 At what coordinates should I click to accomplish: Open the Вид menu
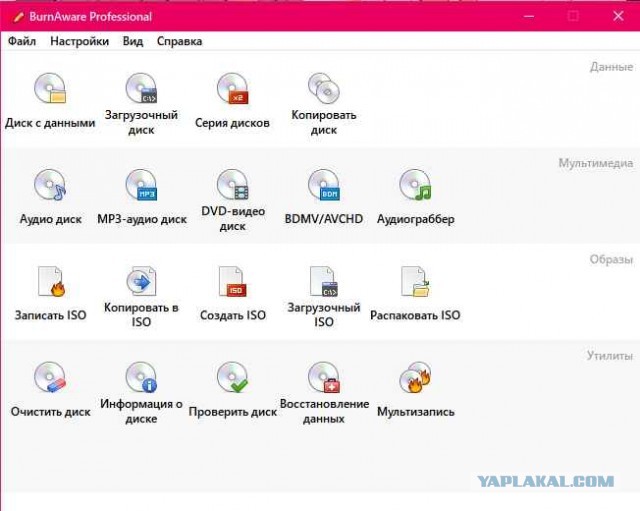(x=133, y=41)
